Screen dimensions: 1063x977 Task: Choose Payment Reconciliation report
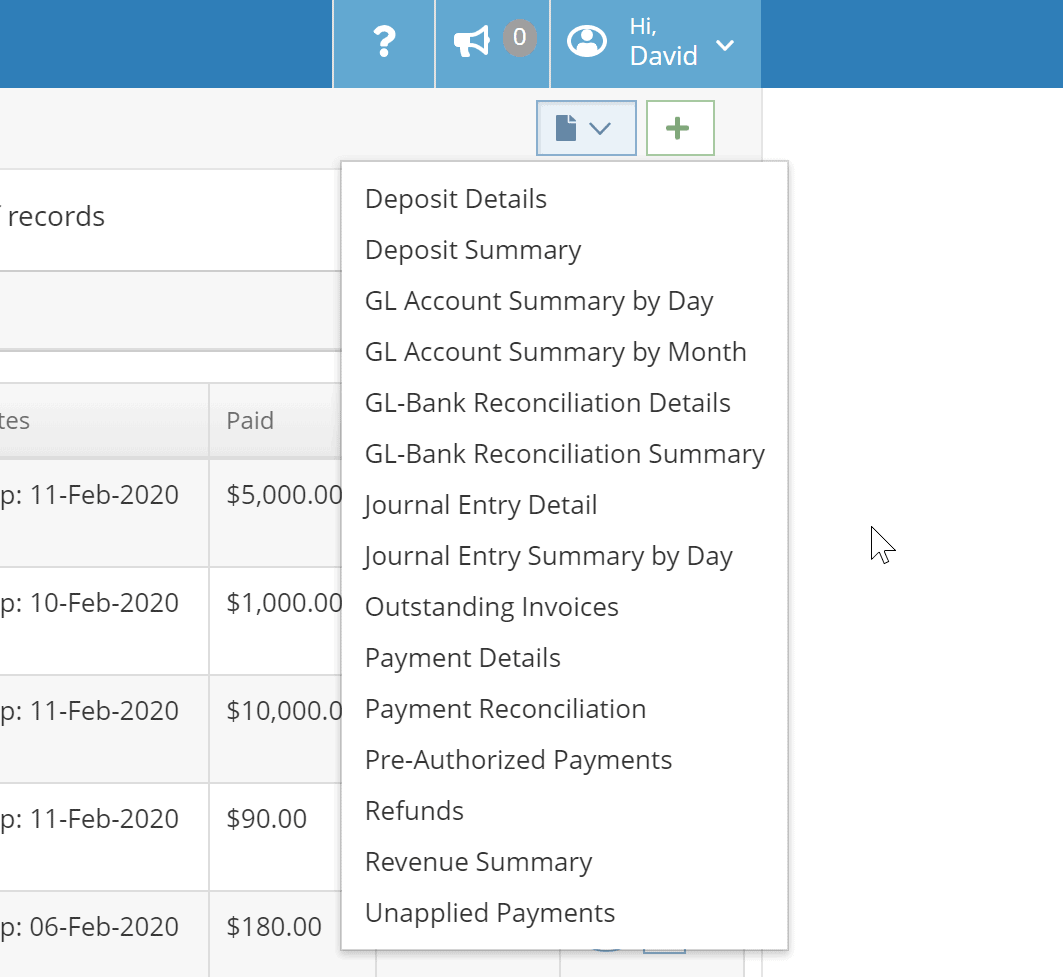click(505, 709)
